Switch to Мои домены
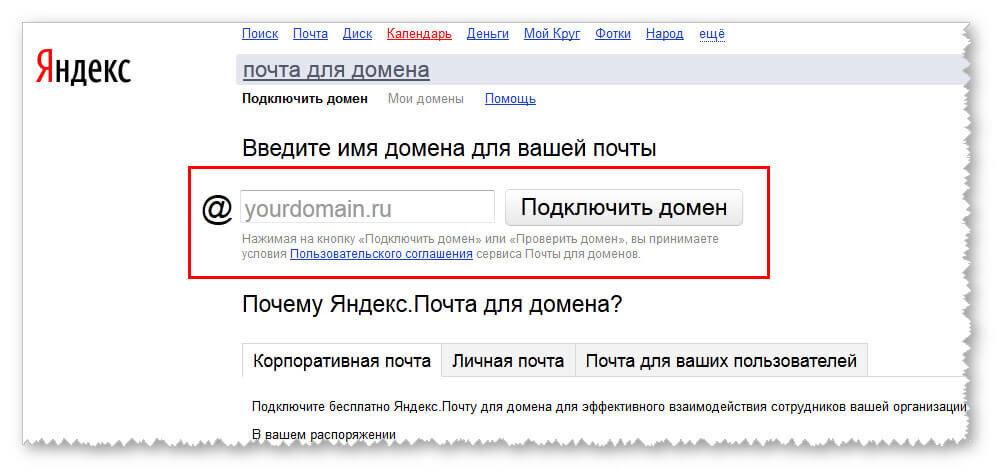The width and height of the screenshot is (1001, 476). [426, 99]
